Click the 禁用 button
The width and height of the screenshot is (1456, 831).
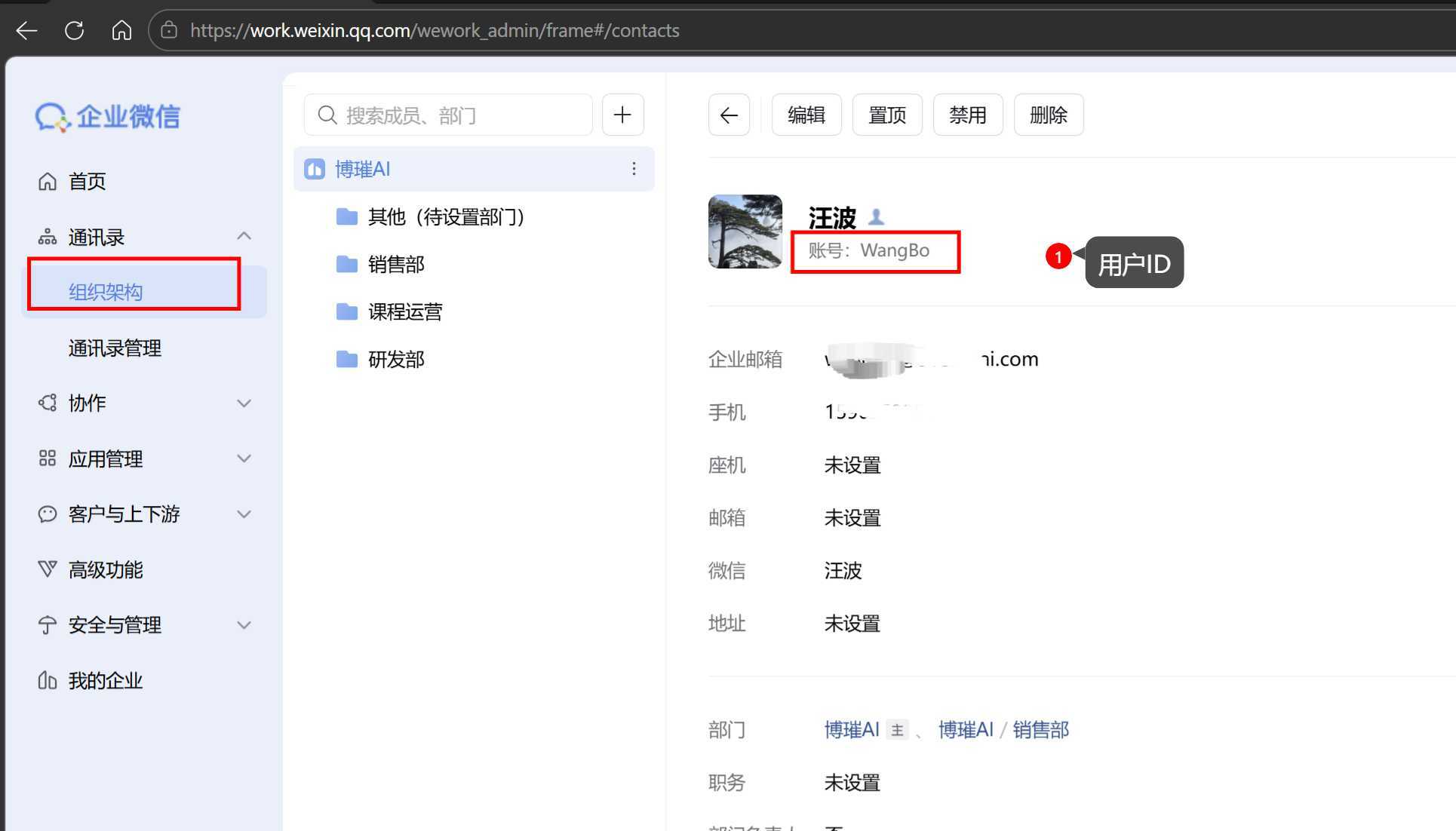click(x=967, y=115)
